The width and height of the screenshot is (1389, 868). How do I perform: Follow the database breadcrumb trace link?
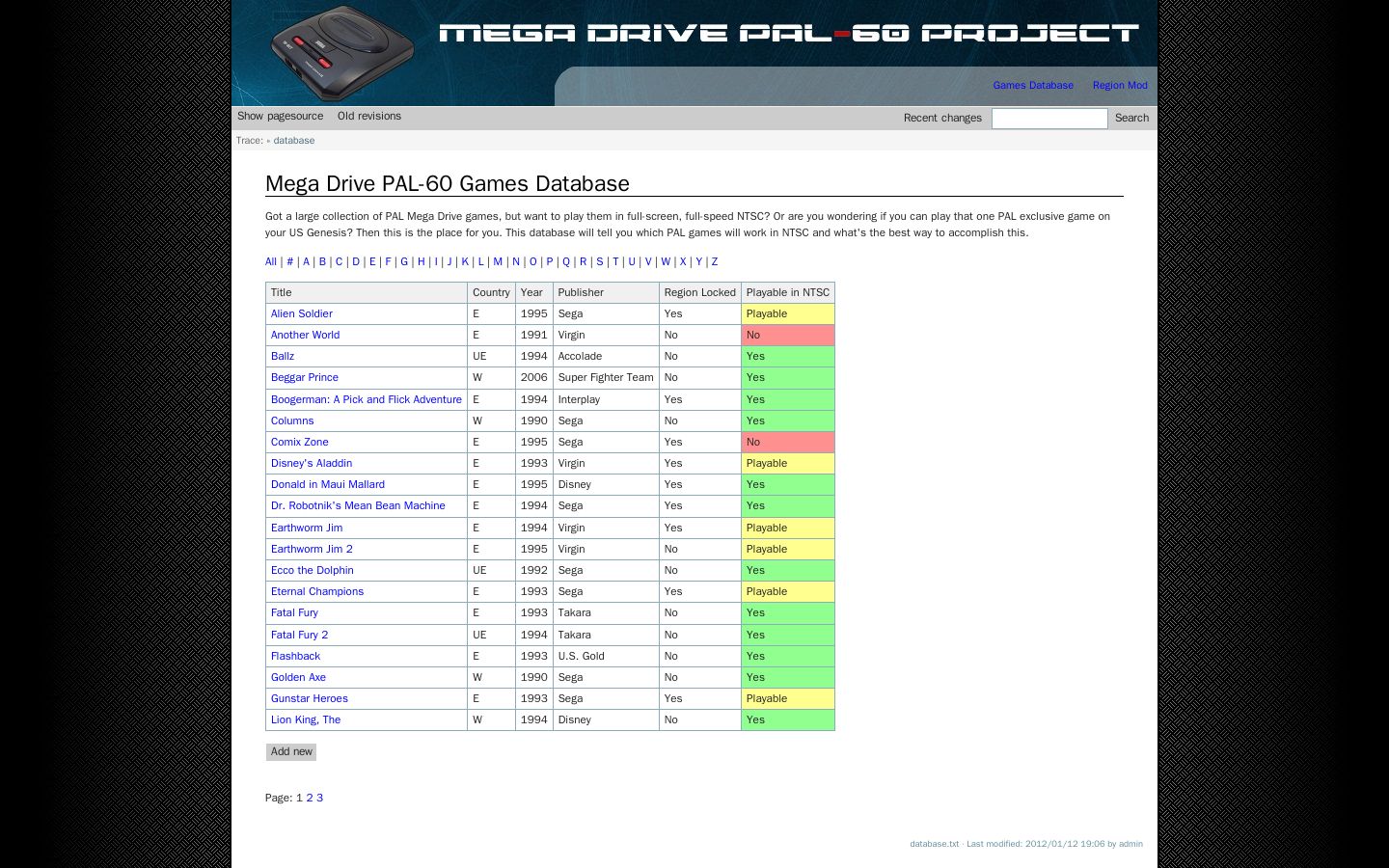pyautogui.click(x=294, y=141)
